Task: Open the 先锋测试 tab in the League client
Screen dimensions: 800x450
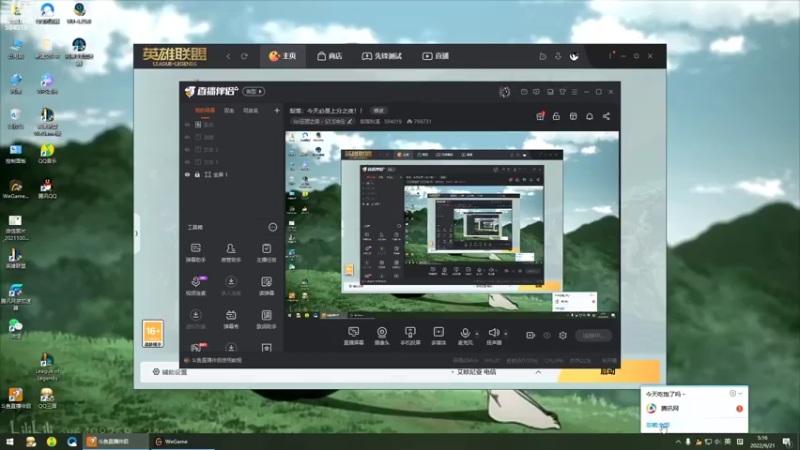Action: pos(382,56)
